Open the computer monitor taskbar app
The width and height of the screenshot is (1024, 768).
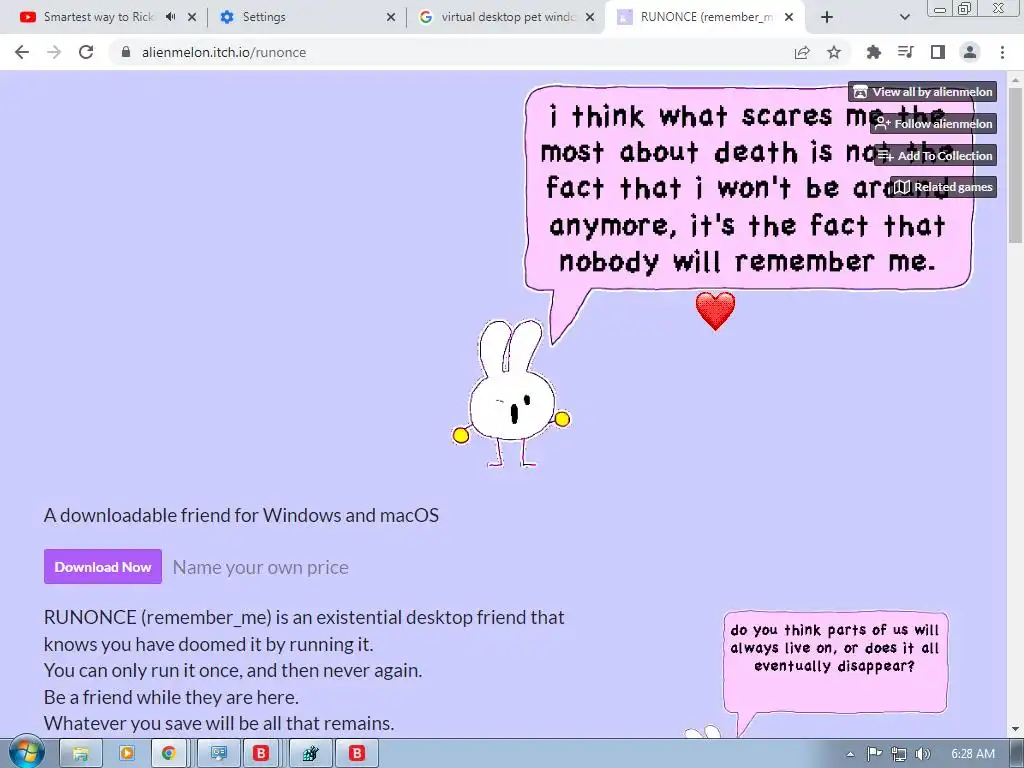click(x=219, y=754)
